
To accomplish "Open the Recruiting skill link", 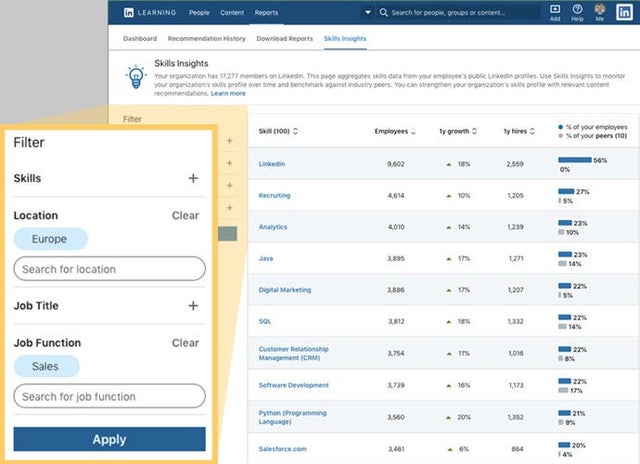I will point(274,195).
